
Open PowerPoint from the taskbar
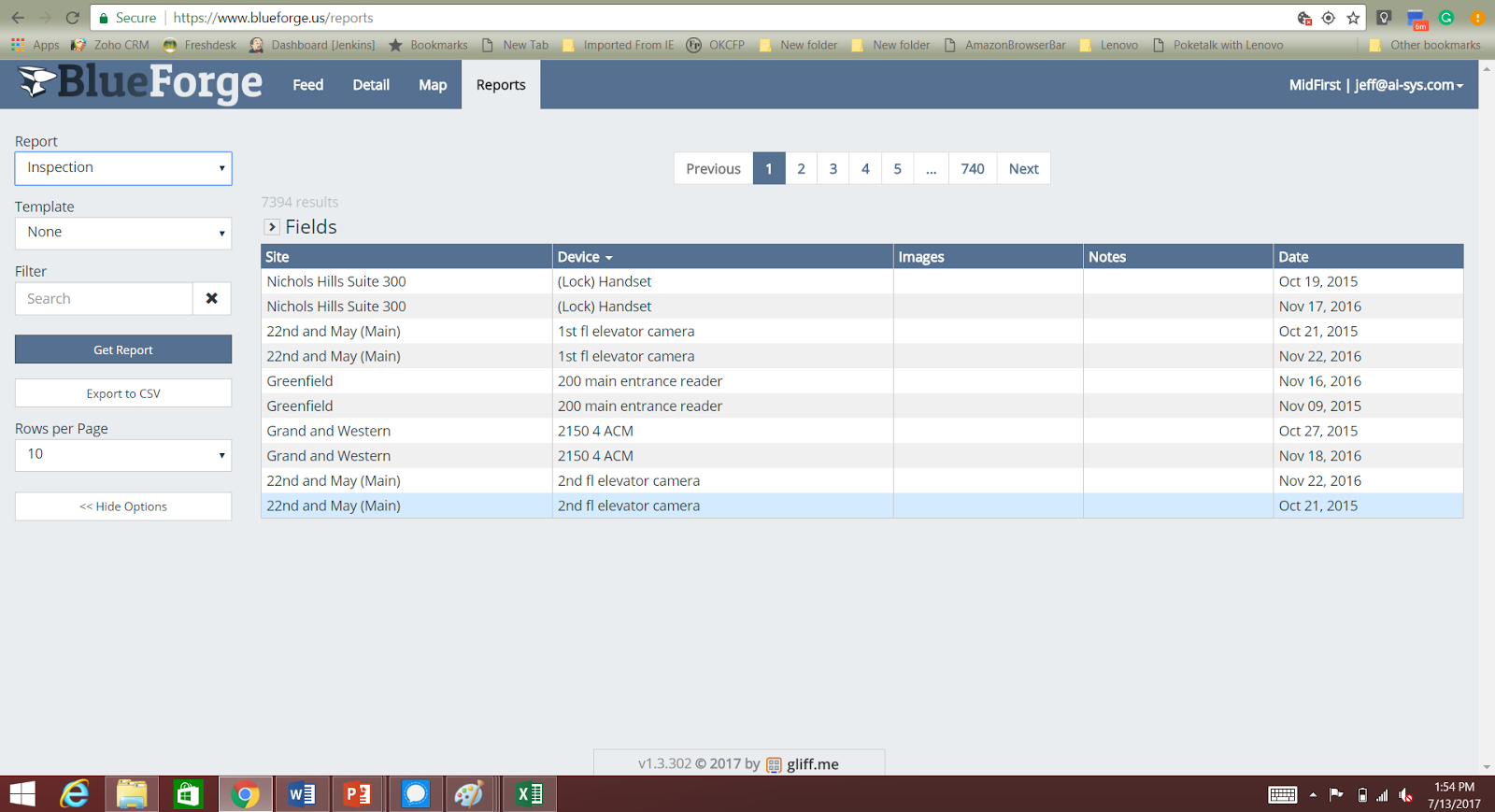pyautogui.click(x=358, y=794)
